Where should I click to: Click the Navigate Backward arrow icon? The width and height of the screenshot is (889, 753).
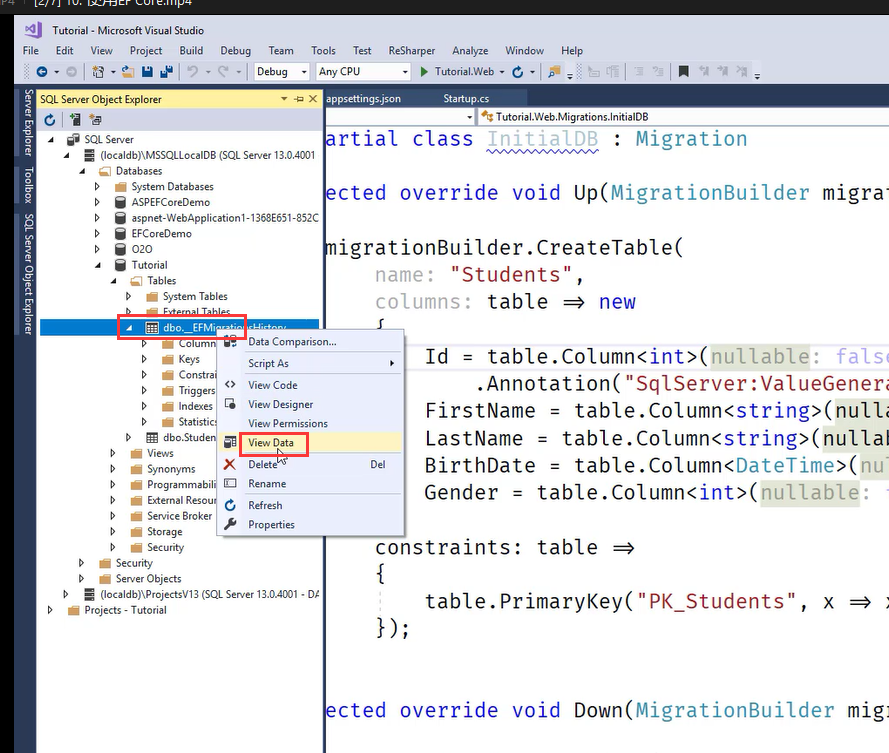coord(42,71)
